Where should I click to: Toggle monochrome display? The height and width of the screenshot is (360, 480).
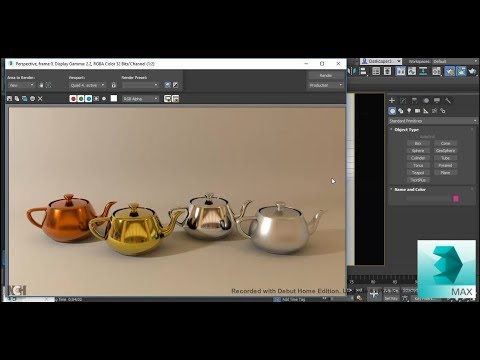104,99
